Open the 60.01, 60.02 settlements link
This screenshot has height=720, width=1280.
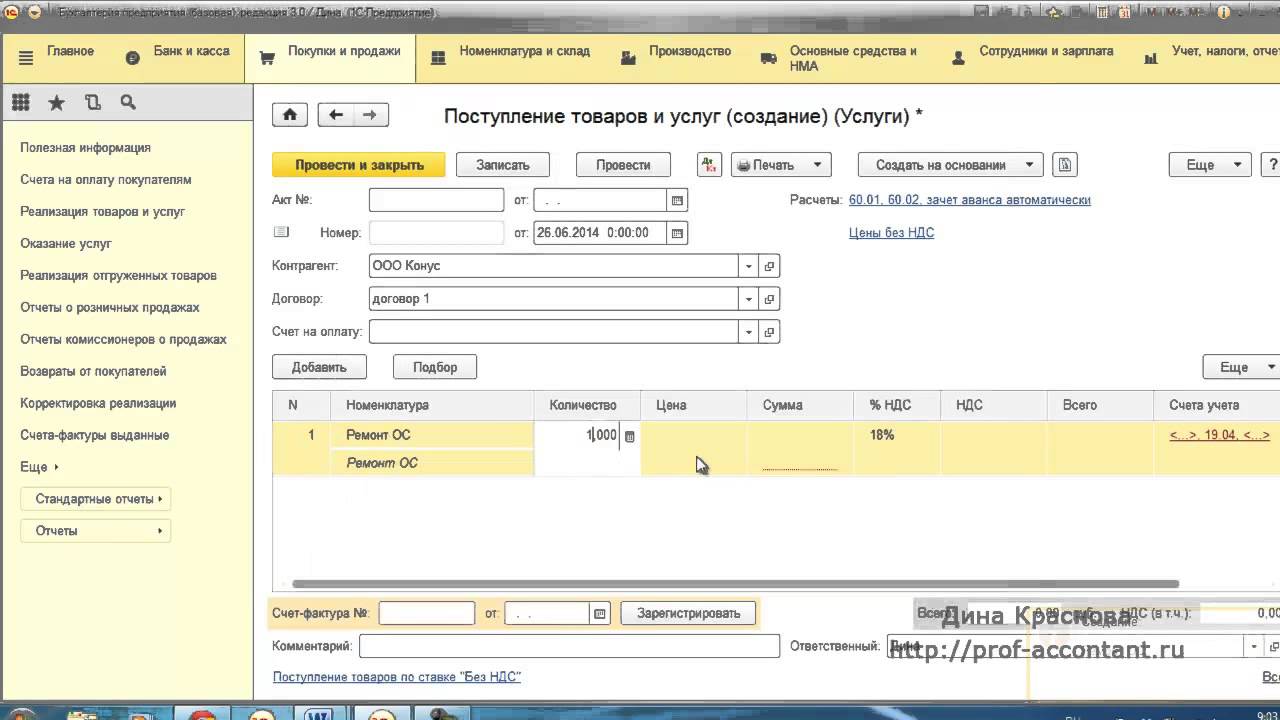(969, 200)
